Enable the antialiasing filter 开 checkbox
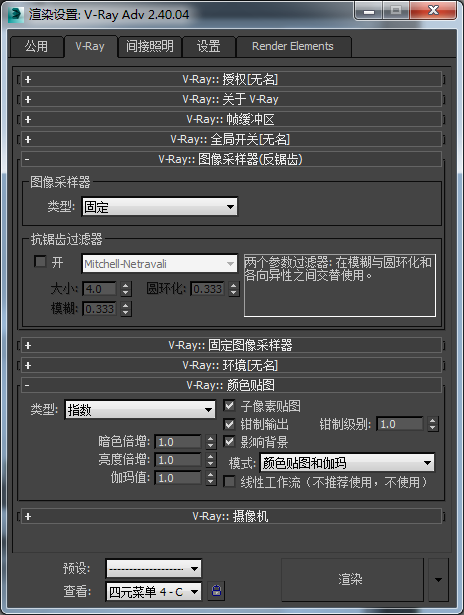Viewport: 464px width, 615px height. tap(40, 262)
